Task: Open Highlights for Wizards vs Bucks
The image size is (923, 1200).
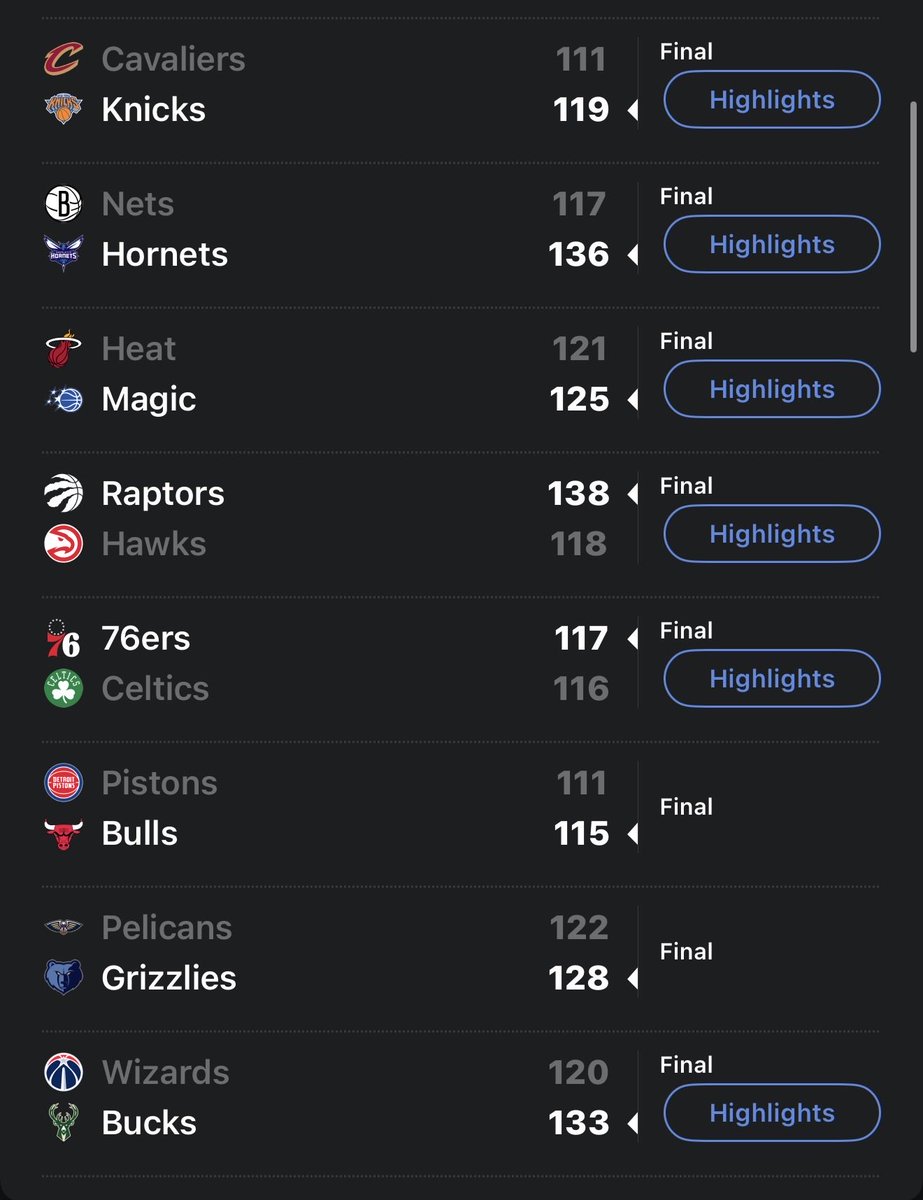Action: [x=772, y=1113]
